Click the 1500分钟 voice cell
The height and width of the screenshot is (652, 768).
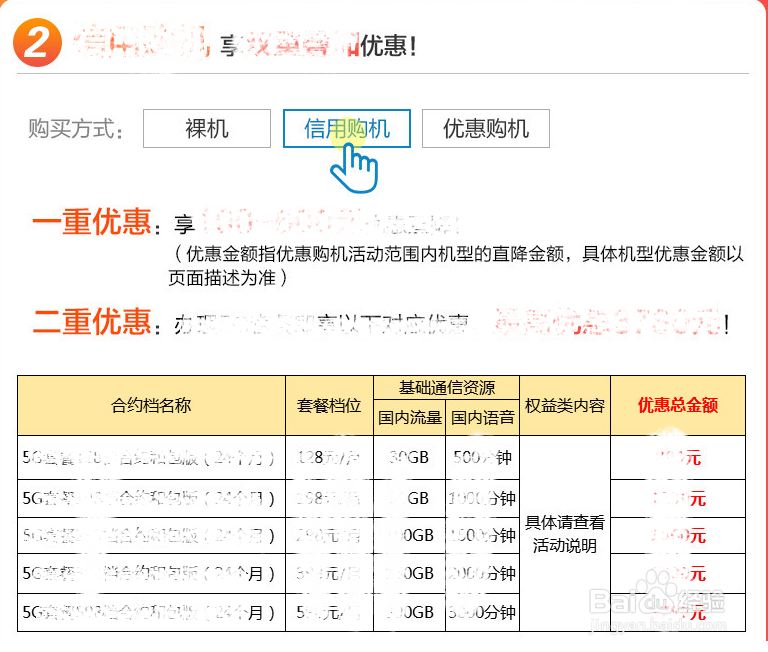(482, 535)
